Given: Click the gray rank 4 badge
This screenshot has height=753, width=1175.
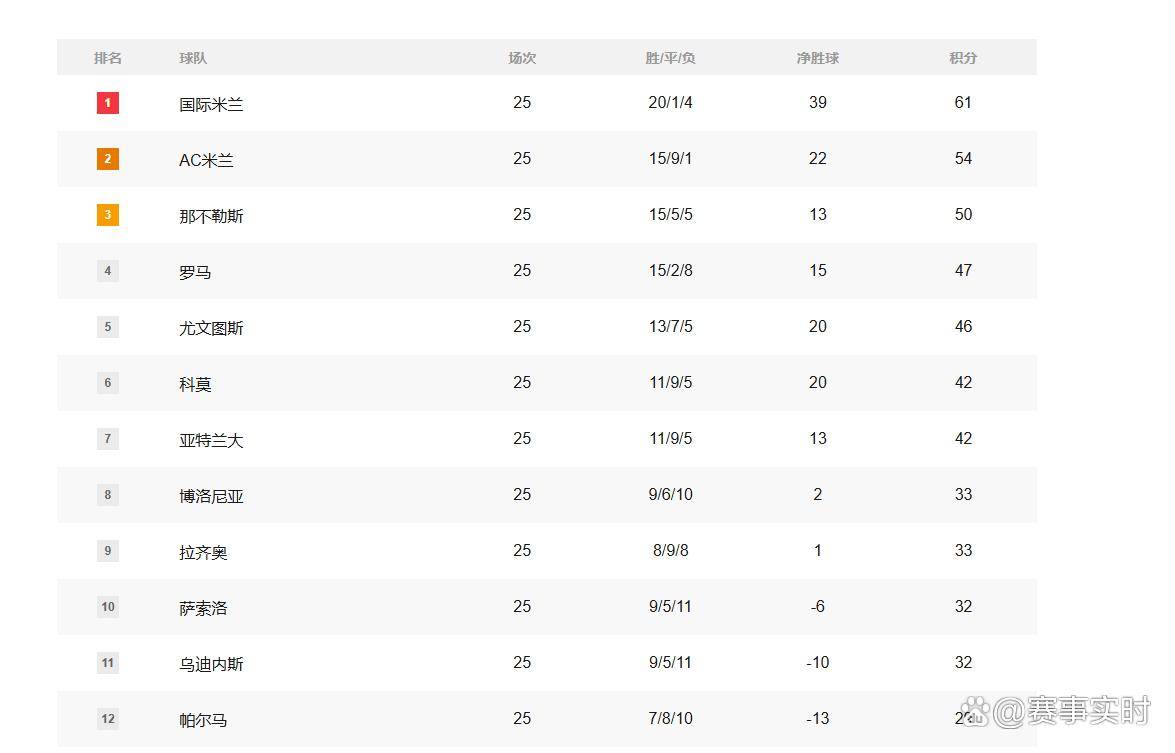Looking at the screenshot, I should [108, 271].
